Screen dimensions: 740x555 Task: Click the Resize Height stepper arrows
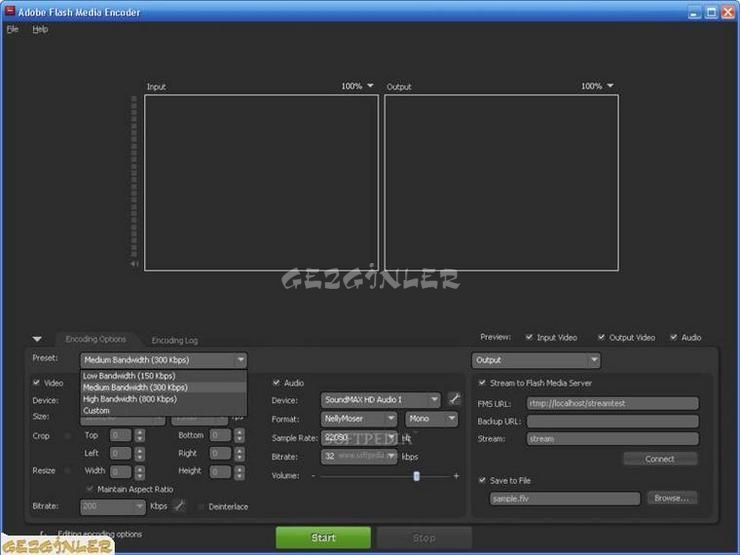tap(240, 471)
